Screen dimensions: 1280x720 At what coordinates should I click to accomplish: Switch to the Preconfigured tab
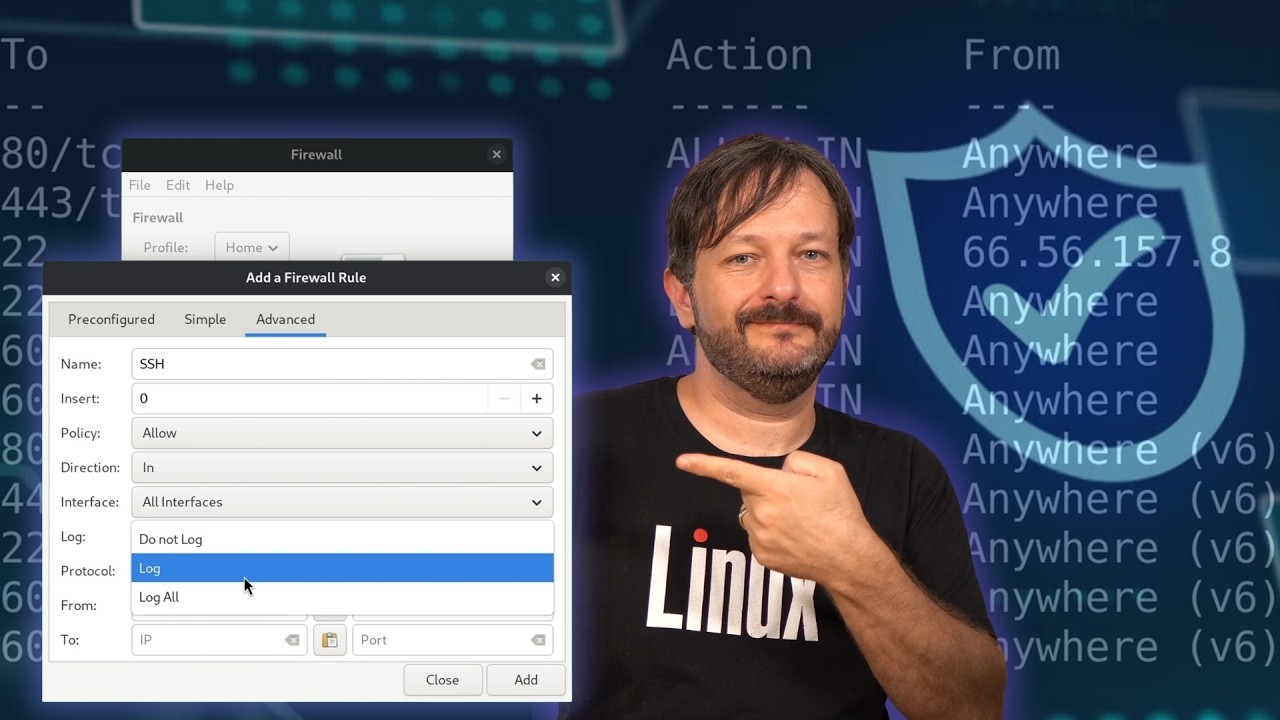pyautogui.click(x=111, y=319)
